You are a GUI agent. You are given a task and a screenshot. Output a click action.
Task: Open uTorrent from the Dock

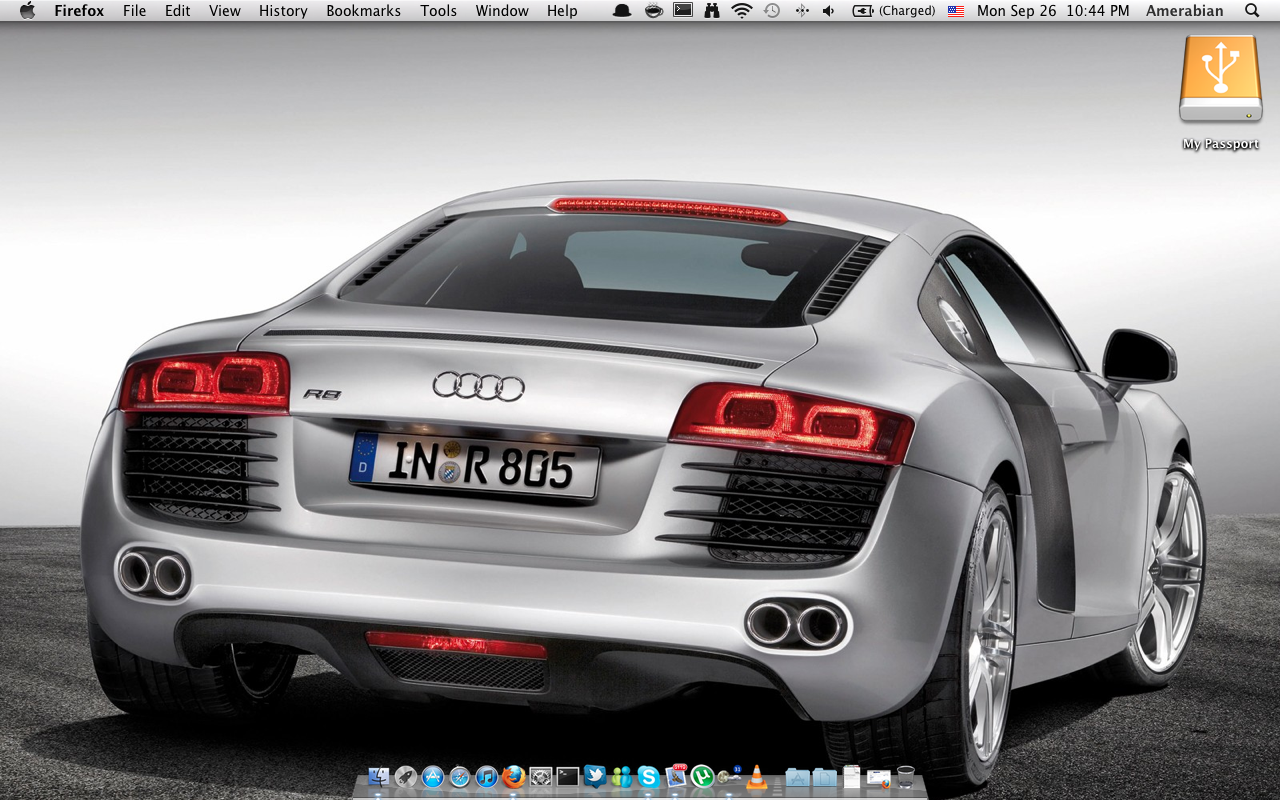703,776
